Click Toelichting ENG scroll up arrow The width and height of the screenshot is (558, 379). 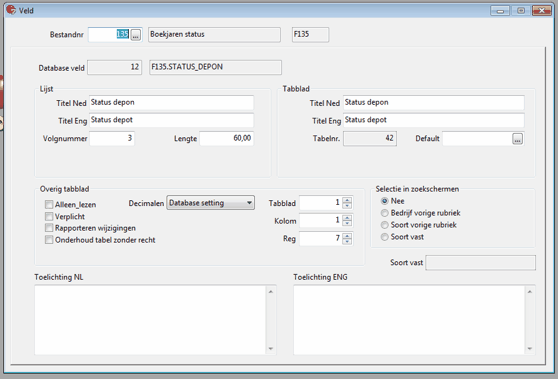coord(530,291)
